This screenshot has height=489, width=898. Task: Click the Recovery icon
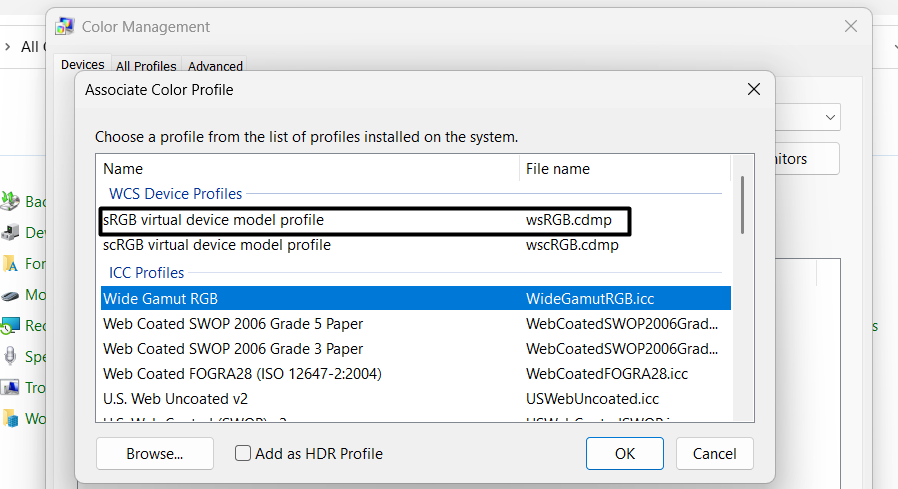pos(10,326)
